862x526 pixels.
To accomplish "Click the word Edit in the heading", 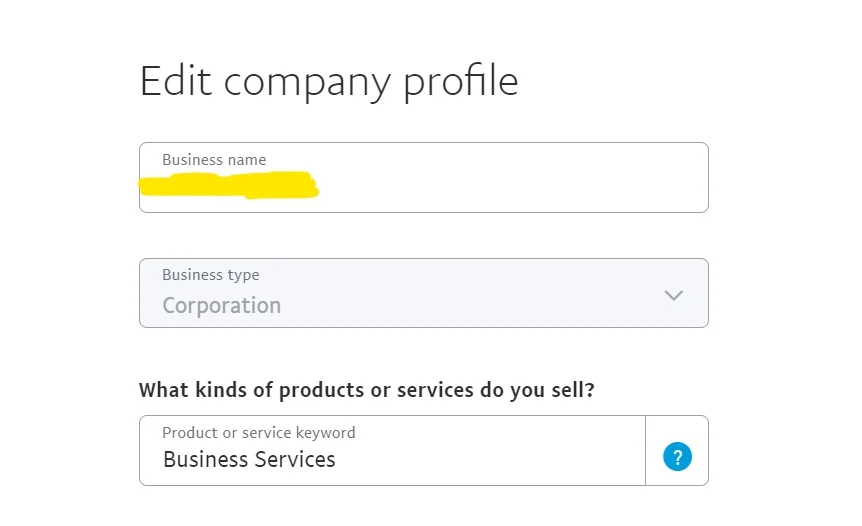I will (x=175, y=81).
